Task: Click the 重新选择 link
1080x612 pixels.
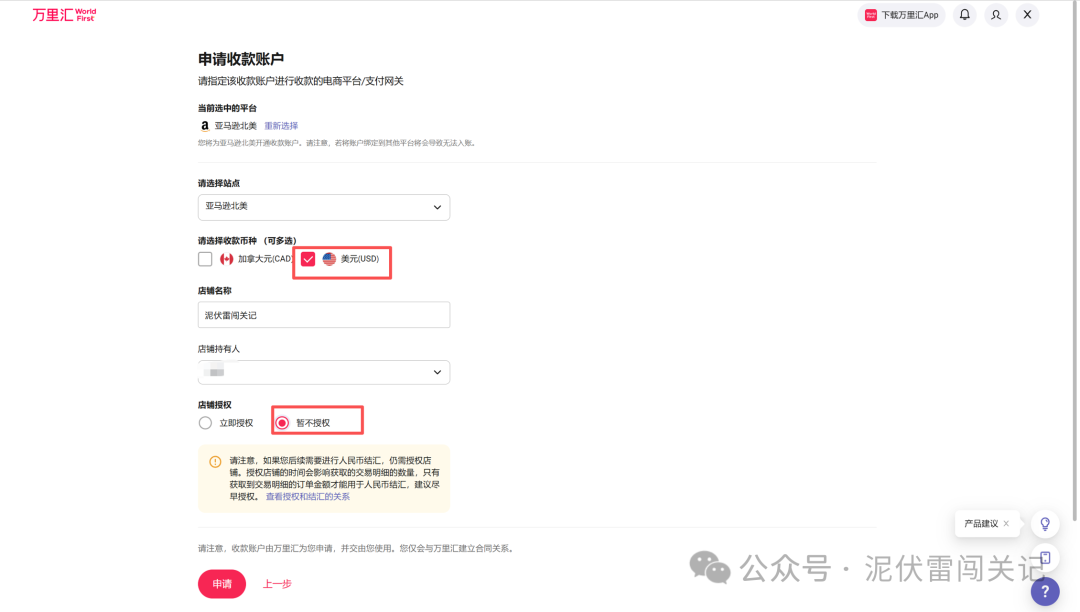Action: (279, 125)
